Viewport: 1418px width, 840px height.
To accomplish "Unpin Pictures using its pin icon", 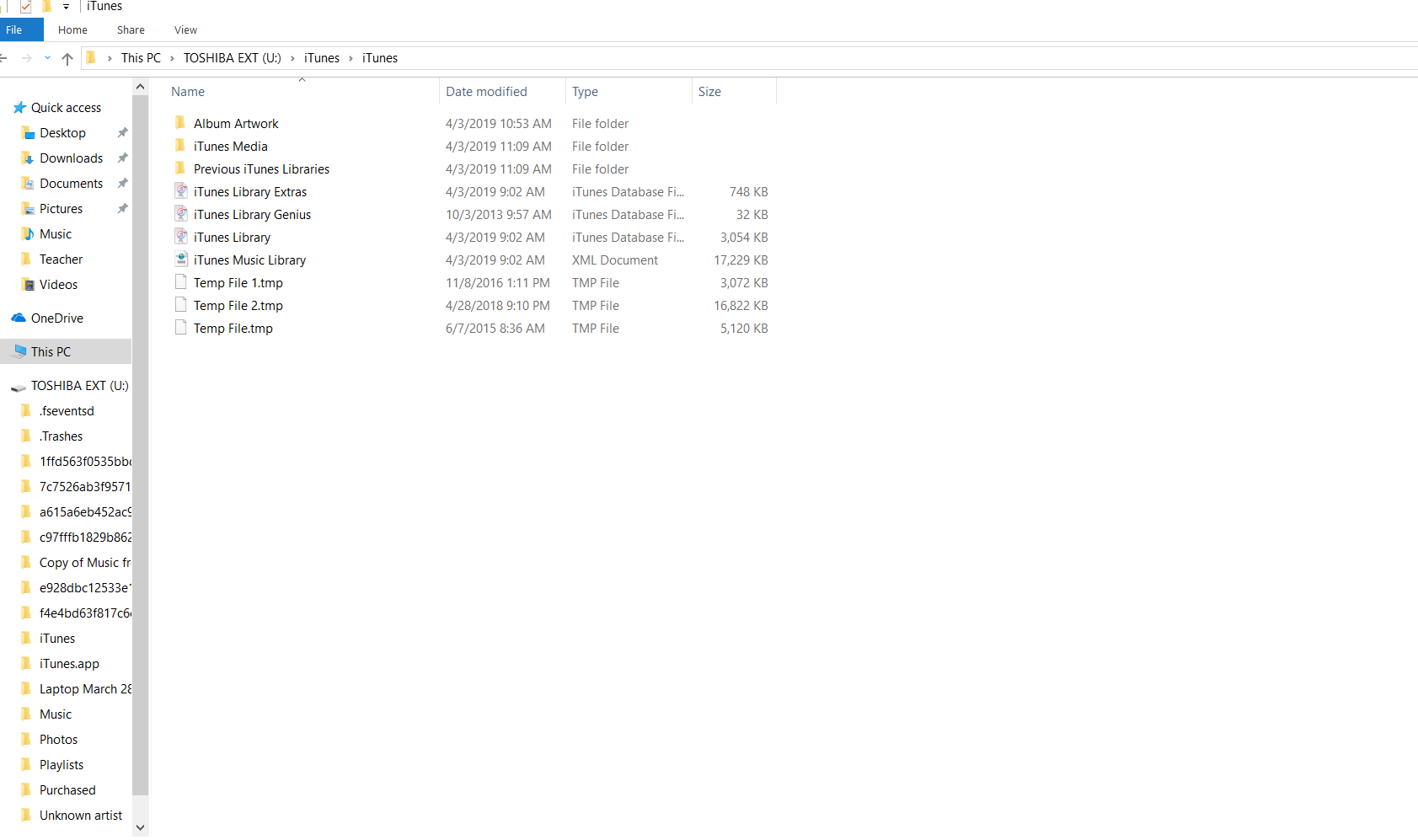I will click(122, 209).
